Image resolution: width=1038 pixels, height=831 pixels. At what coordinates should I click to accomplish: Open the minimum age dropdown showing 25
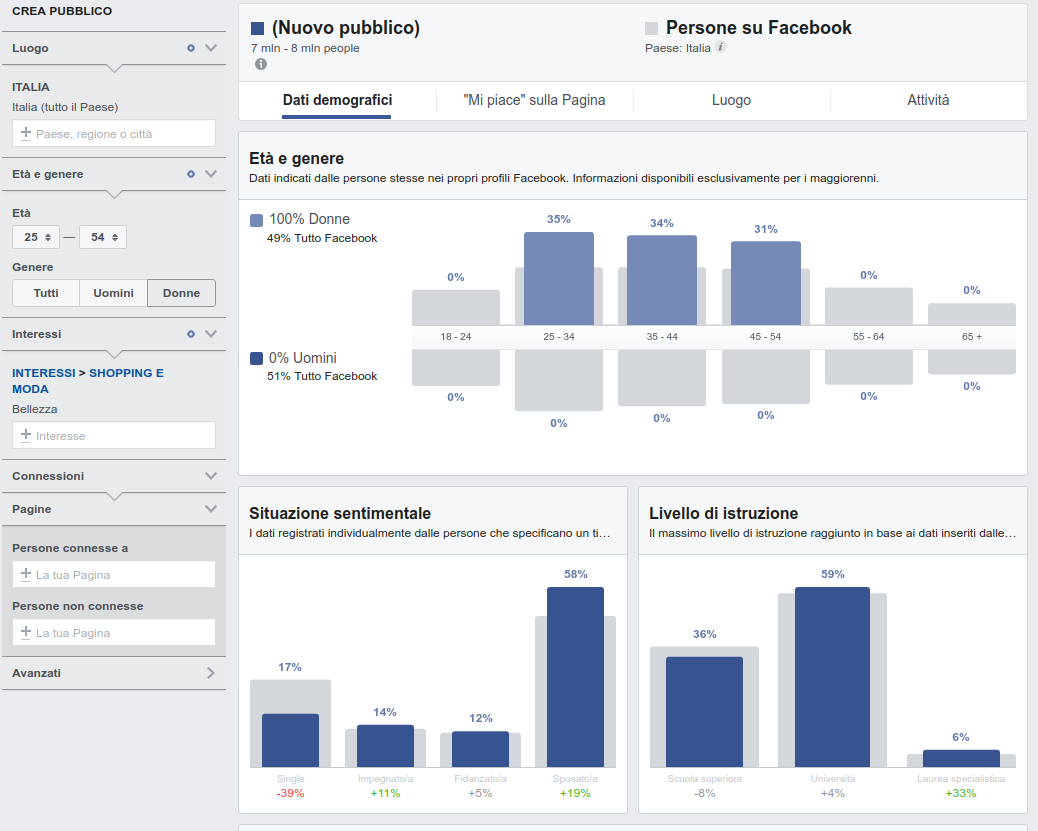pos(36,237)
